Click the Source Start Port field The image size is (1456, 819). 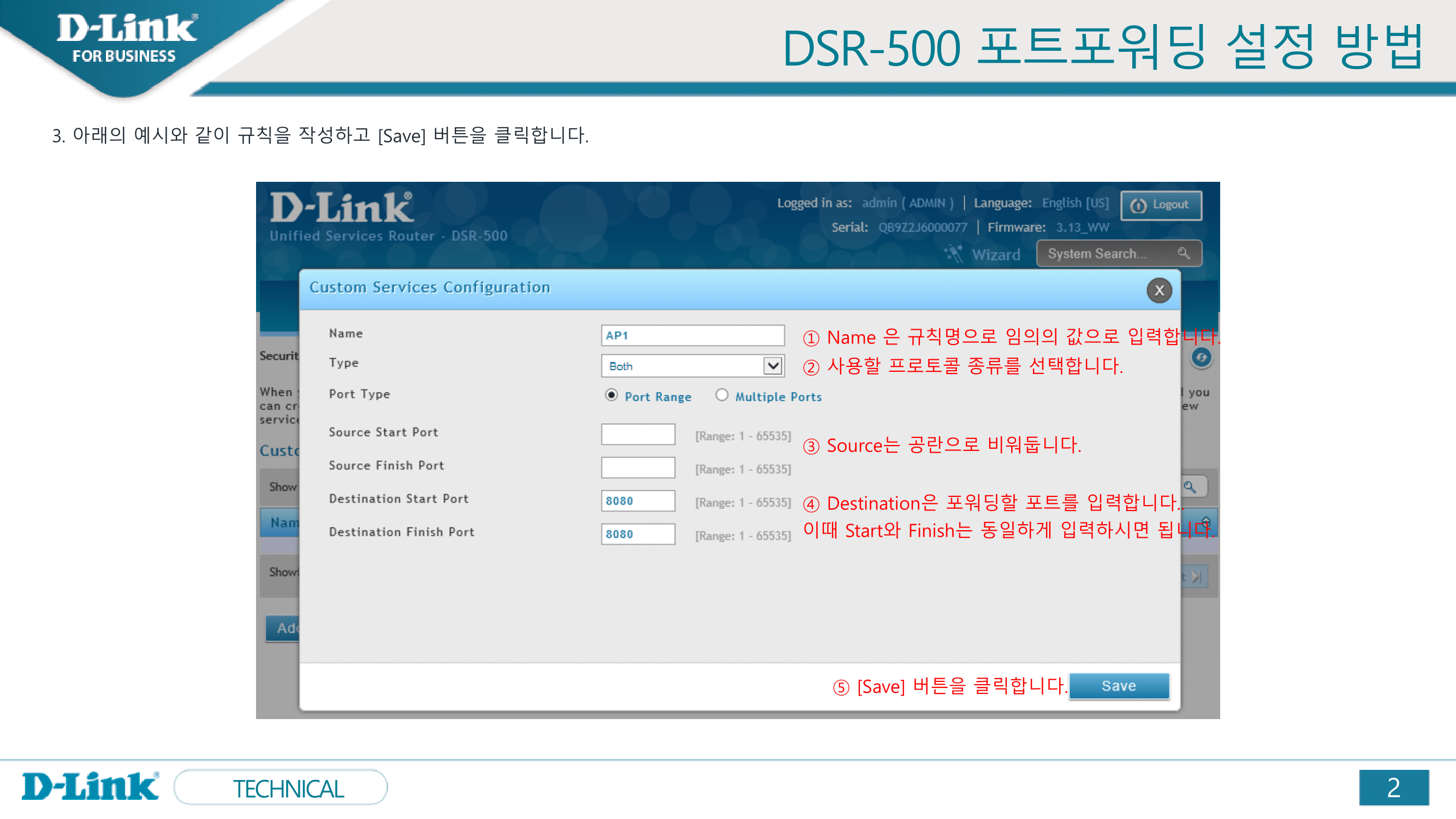coord(638,434)
